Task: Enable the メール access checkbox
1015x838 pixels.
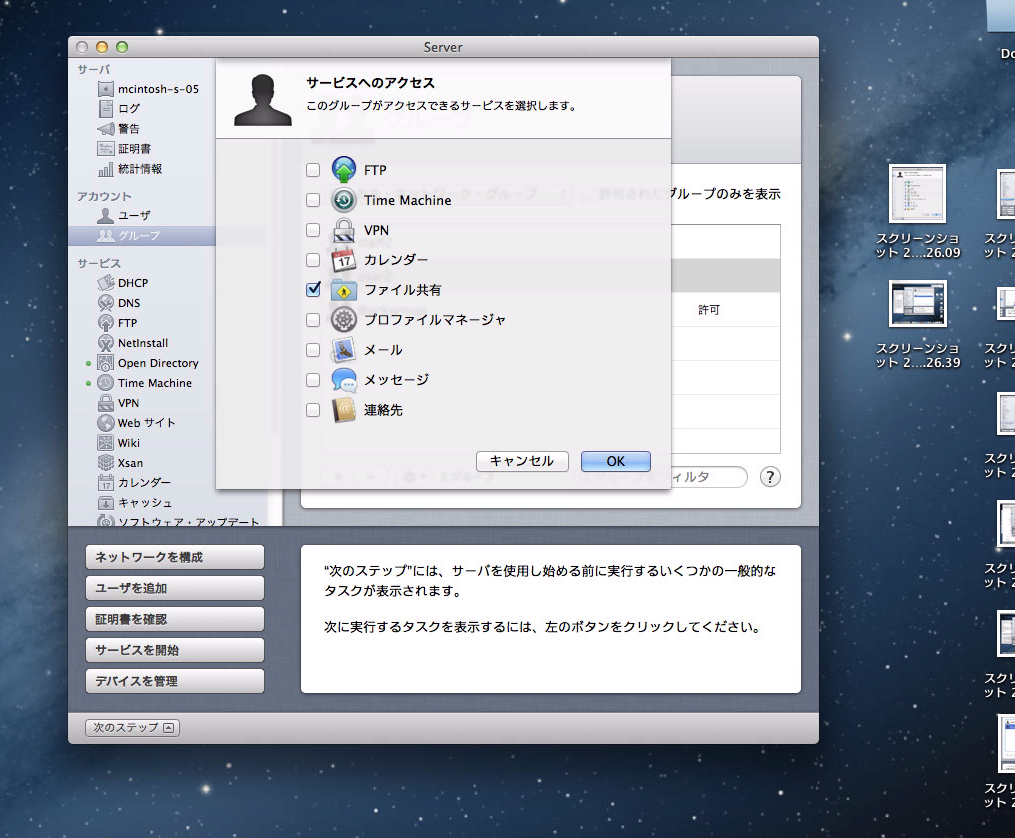Action: click(313, 350)
